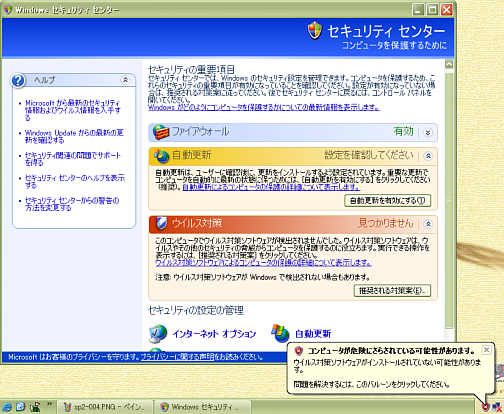Click the Security Center shield icon in header
The image size is (504, 414).
point(315,30)
